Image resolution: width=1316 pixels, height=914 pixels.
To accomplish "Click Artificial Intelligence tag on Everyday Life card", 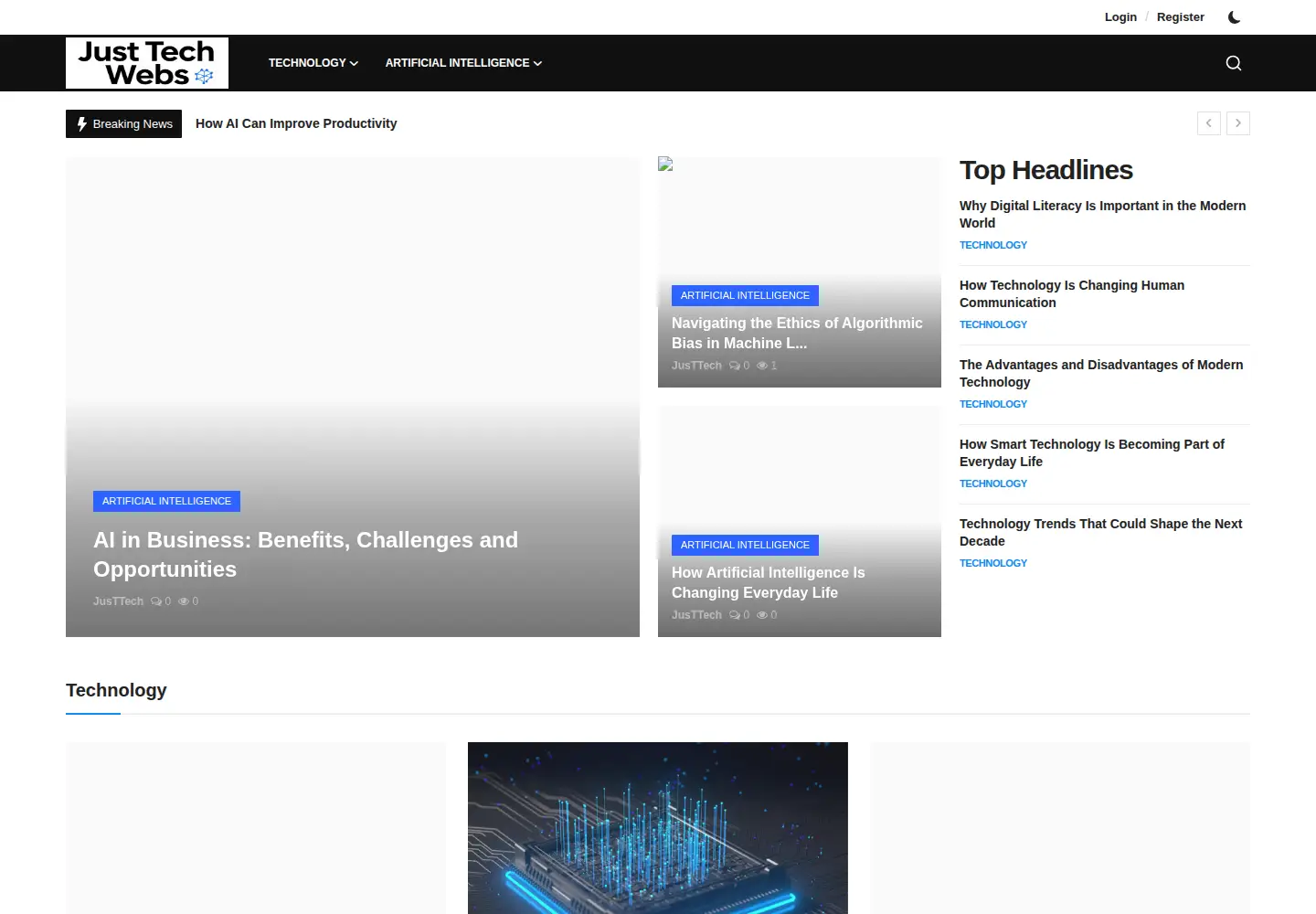I will click(x=745, y=545).
